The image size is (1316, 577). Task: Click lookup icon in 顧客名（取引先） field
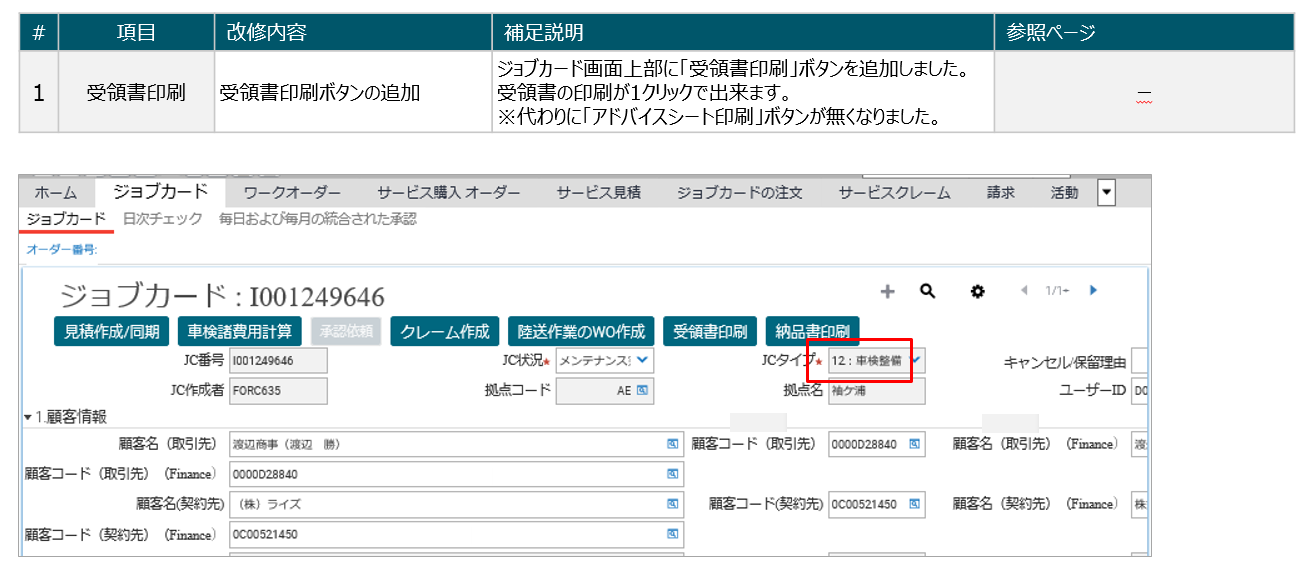(673, 444)
